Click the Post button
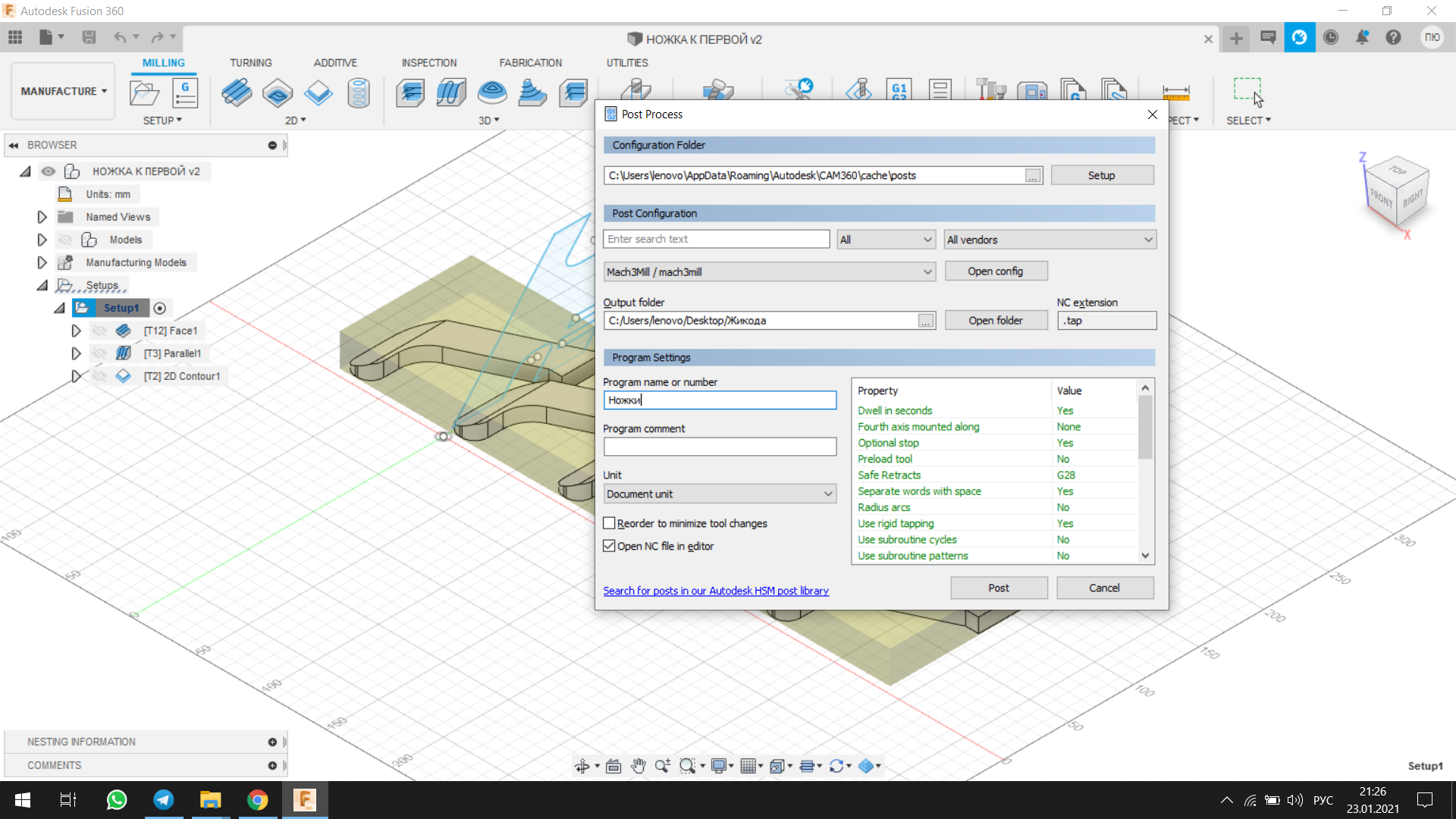Viewport: 1456px width, 819px height. coord(999,588)
